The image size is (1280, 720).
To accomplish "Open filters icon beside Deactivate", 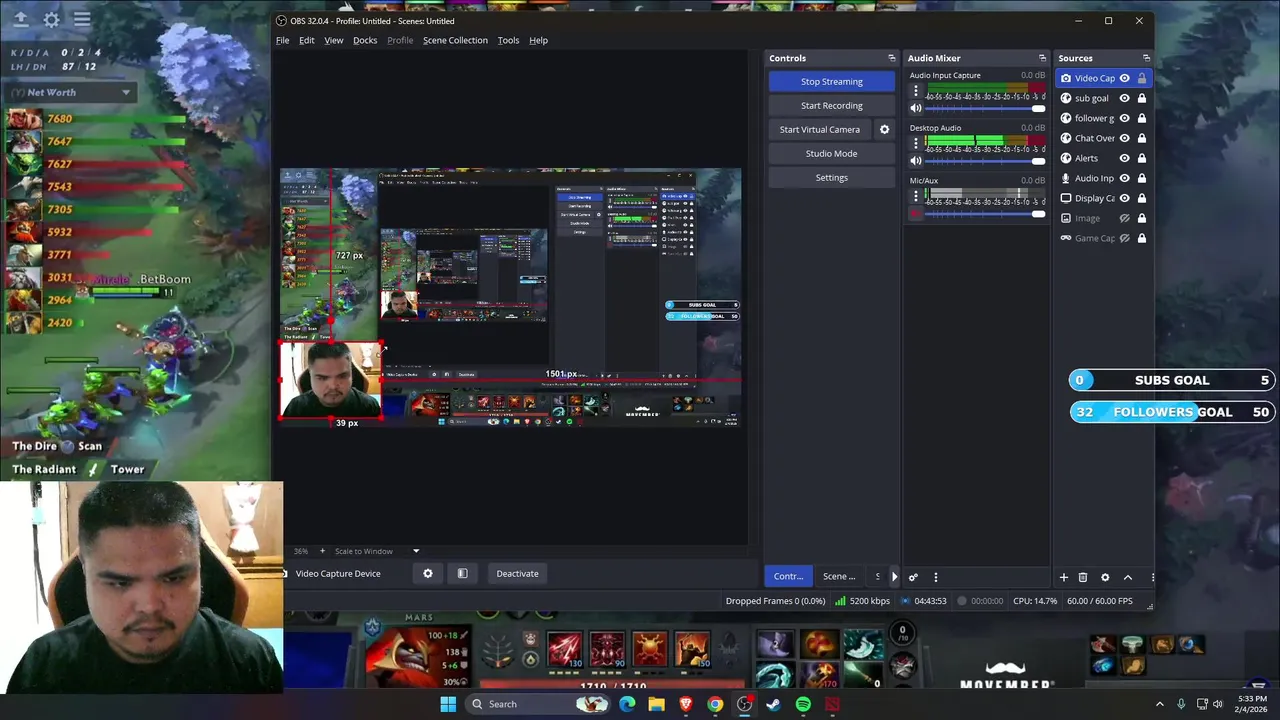I will point(462,573).
